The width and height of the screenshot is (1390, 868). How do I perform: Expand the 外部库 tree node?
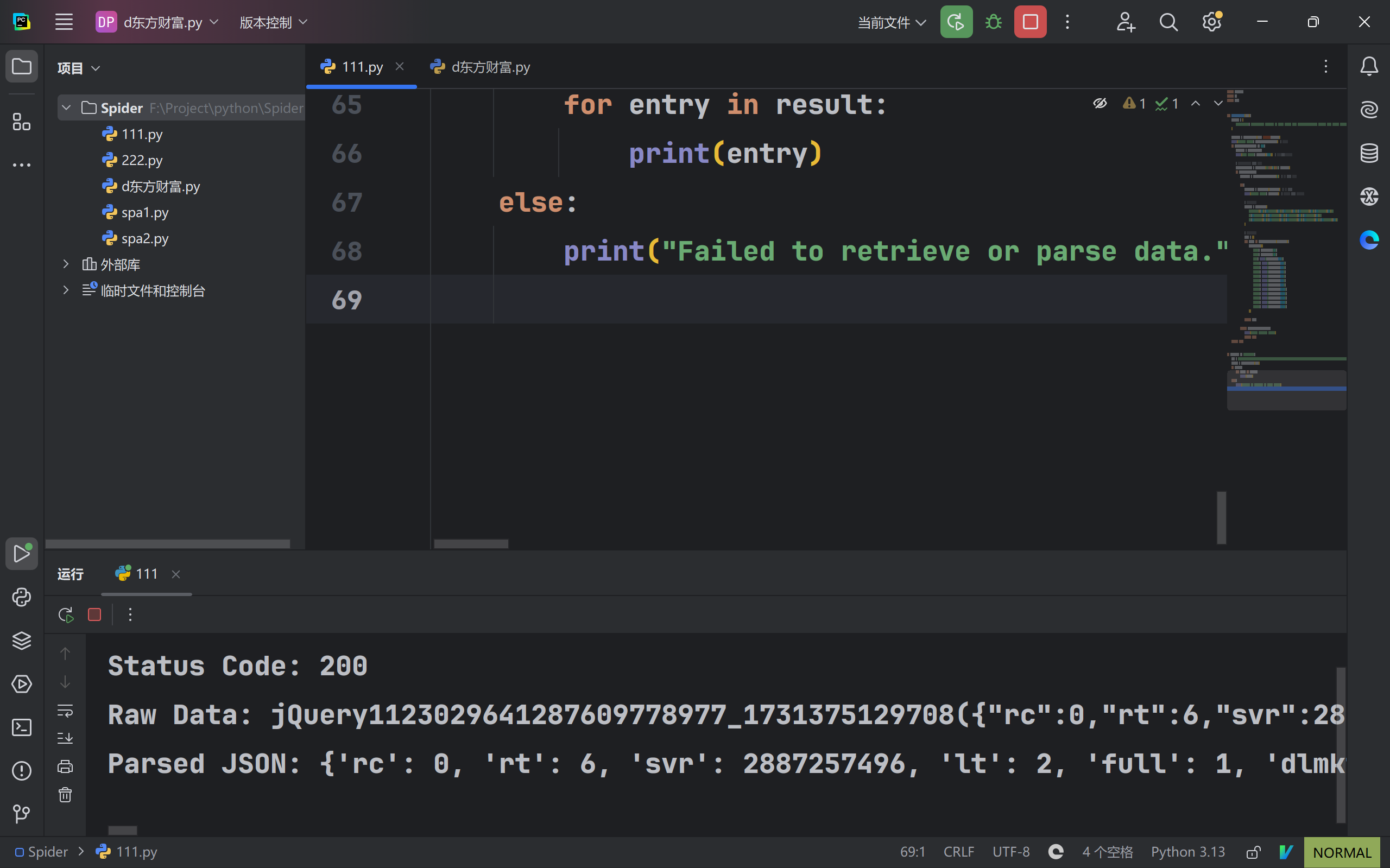click(66, 264)
